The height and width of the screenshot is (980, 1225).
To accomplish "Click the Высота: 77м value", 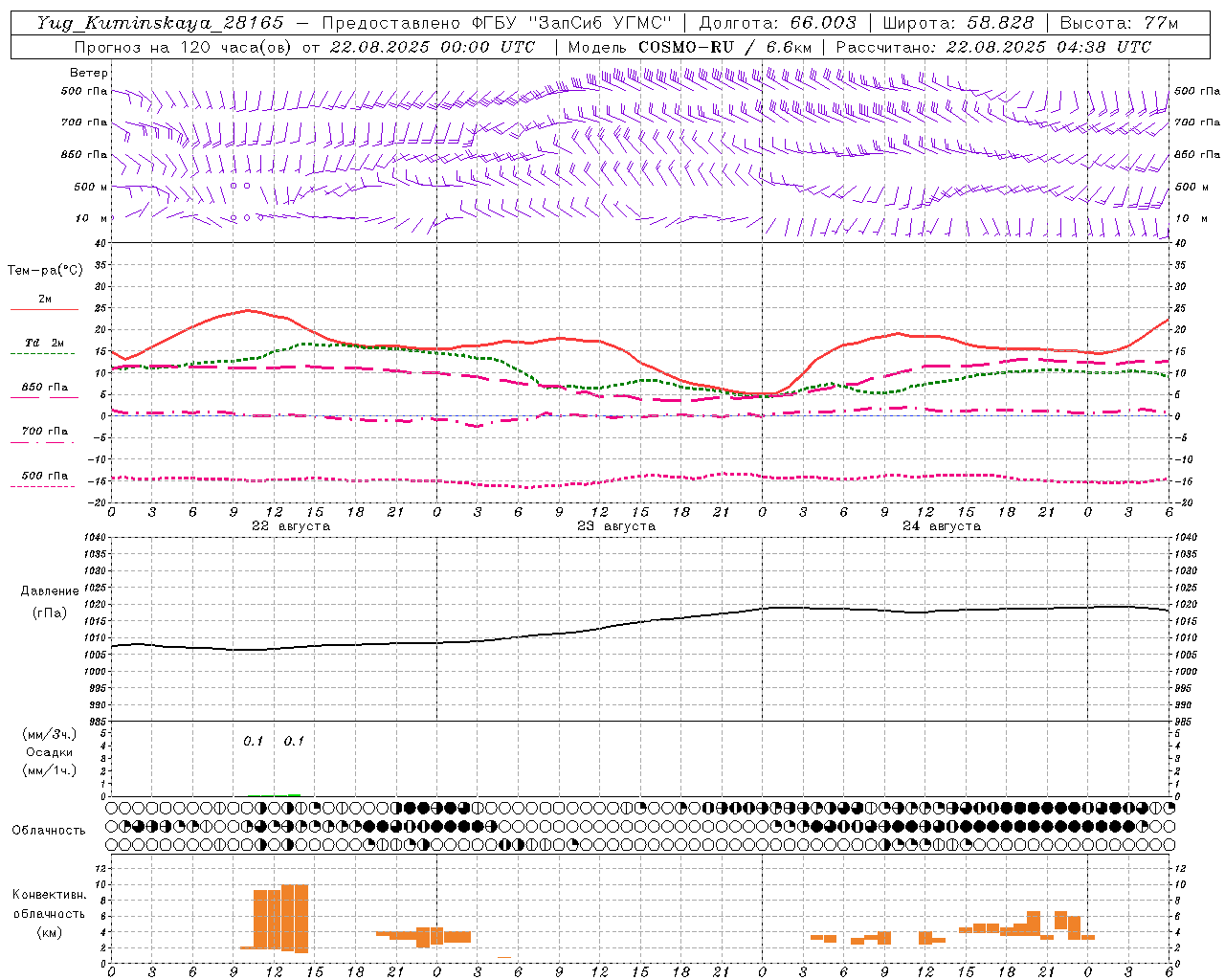I will (x=1119, y=23).
